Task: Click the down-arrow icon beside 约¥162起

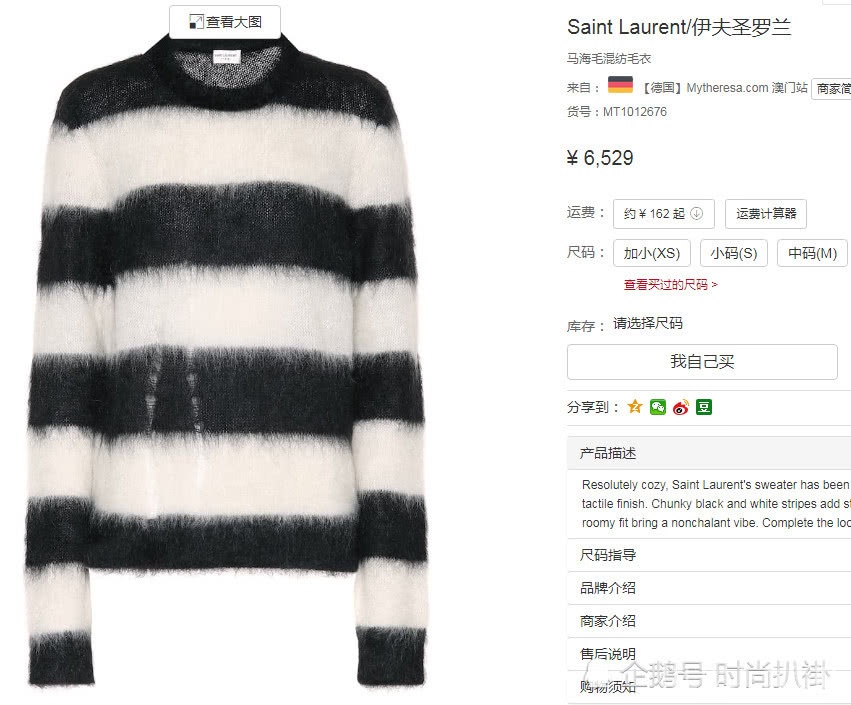Action: tap(696, 213)
